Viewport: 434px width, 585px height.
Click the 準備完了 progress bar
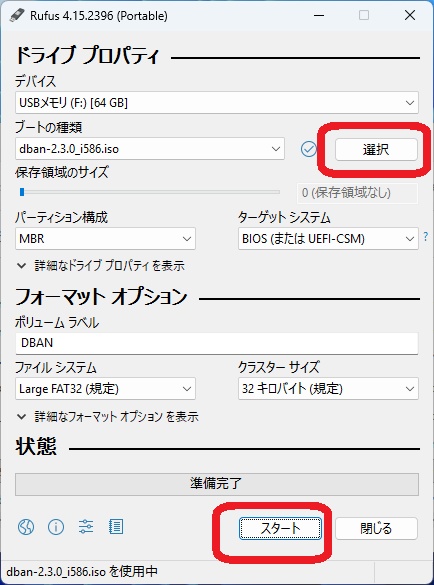[217, 484]
